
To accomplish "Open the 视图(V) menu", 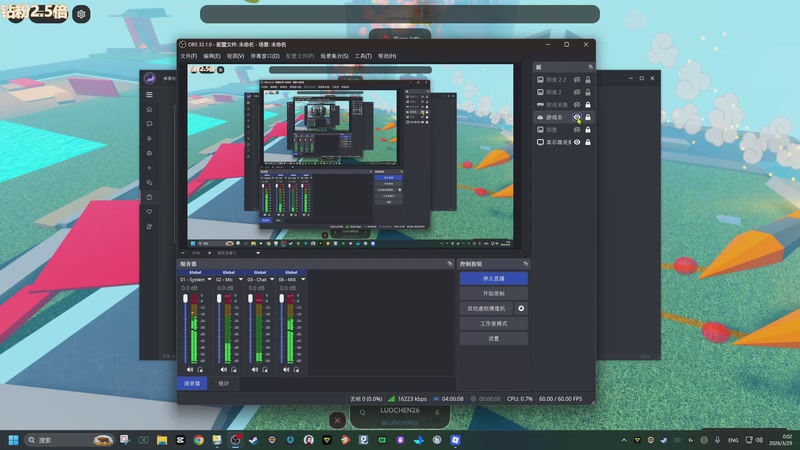I will [x=235, y=56].
